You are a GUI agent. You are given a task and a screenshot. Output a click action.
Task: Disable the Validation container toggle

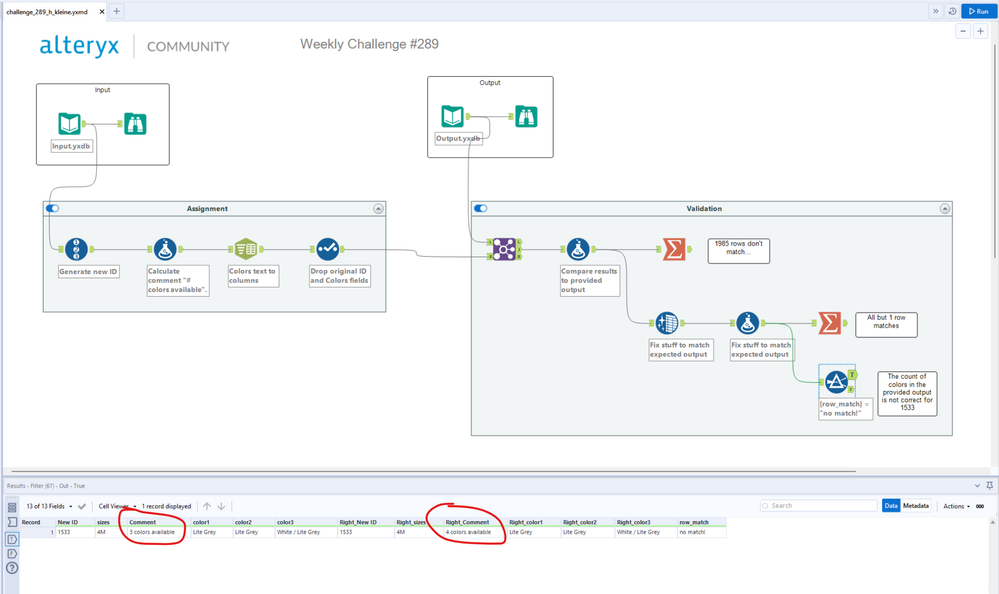[480, 208]
